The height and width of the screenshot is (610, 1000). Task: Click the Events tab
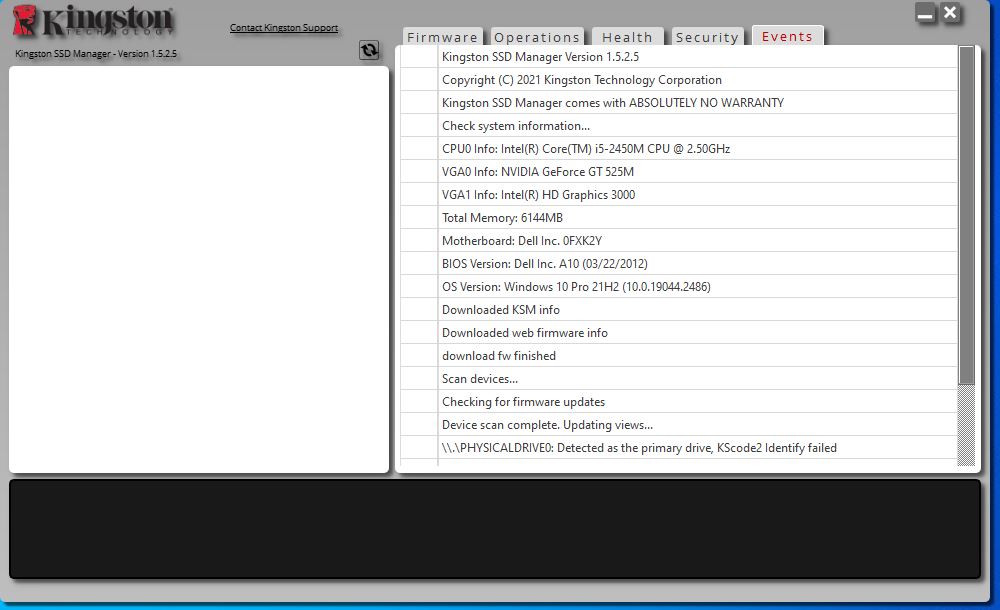788,36
